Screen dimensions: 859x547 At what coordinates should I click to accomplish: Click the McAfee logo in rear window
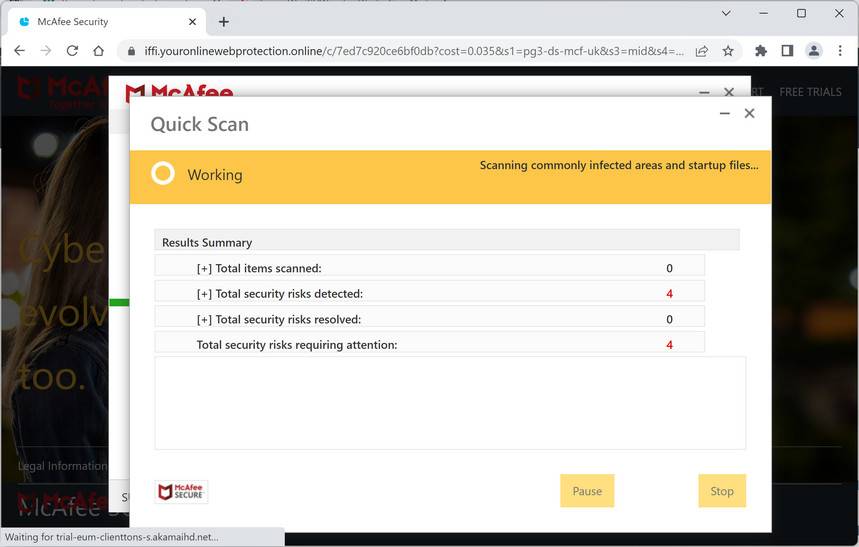click(179, 91)
